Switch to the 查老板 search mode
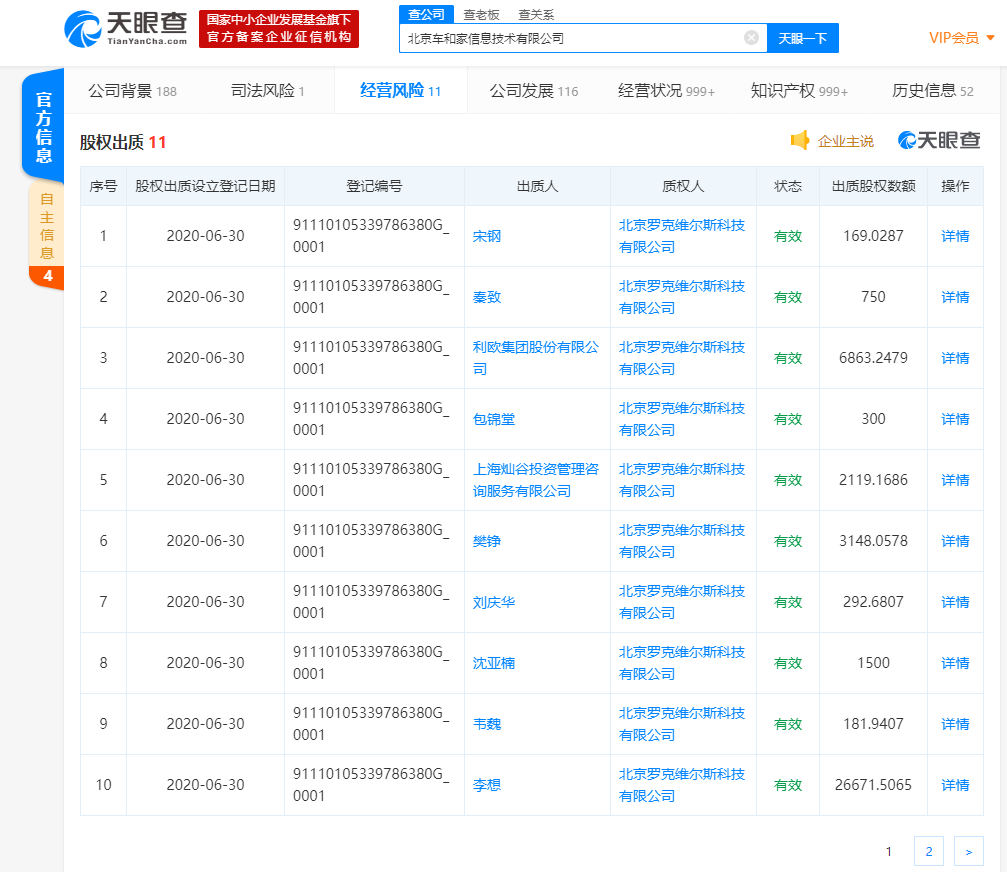The width and height of the screenshot is (1007, 872). [479, 14]
